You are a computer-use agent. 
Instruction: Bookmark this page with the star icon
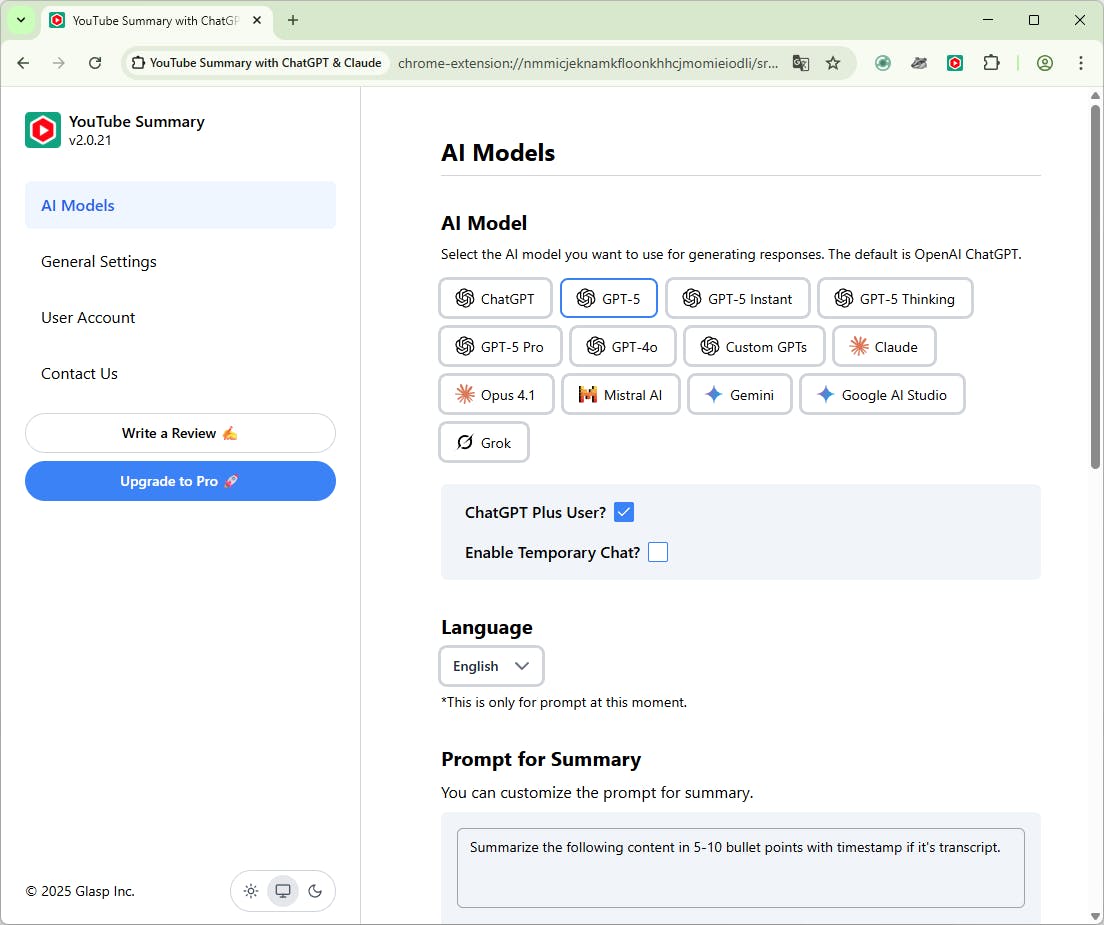point(833,63)
